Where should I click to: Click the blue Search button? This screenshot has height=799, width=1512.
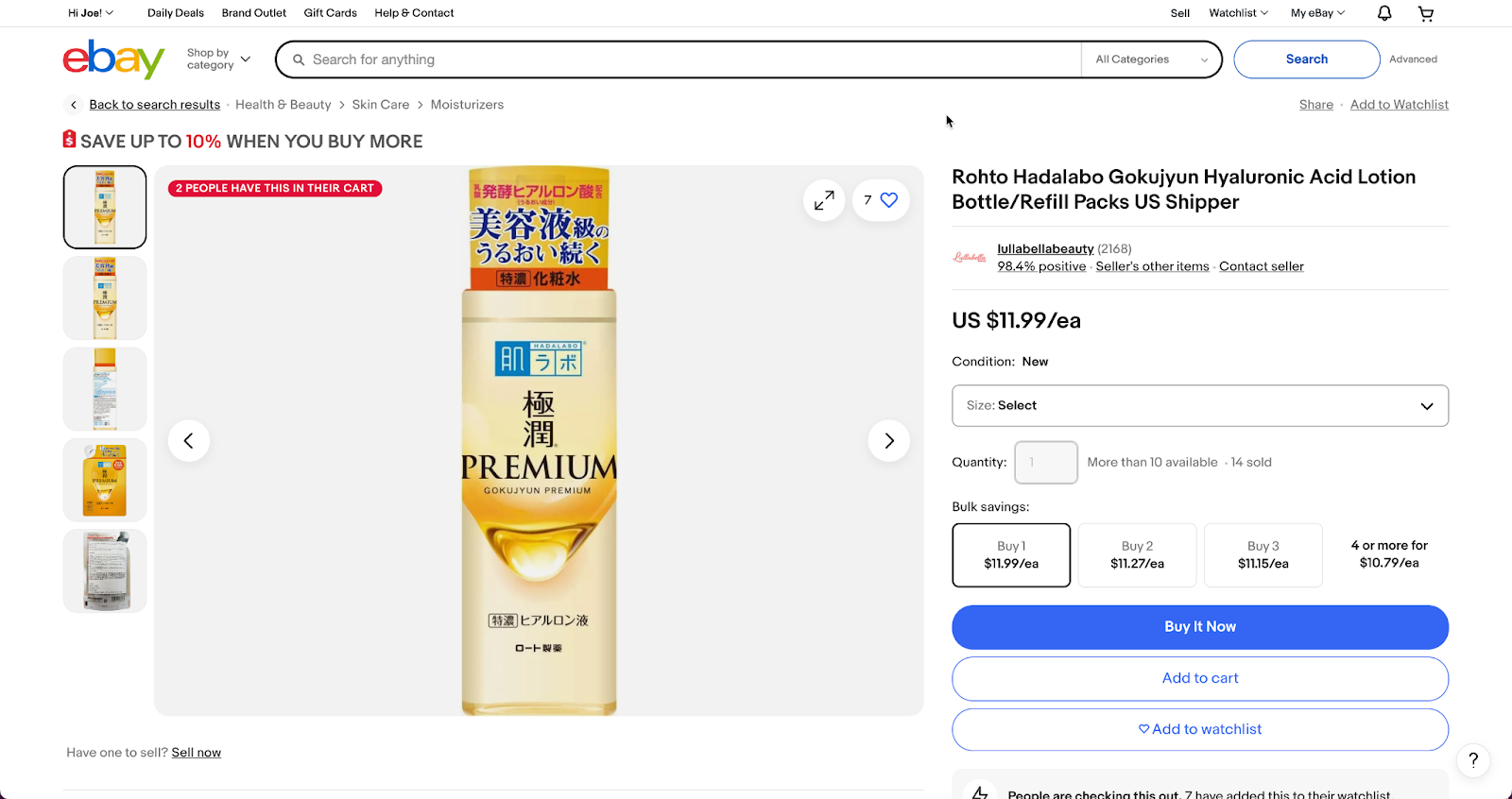coord(1307,59)
